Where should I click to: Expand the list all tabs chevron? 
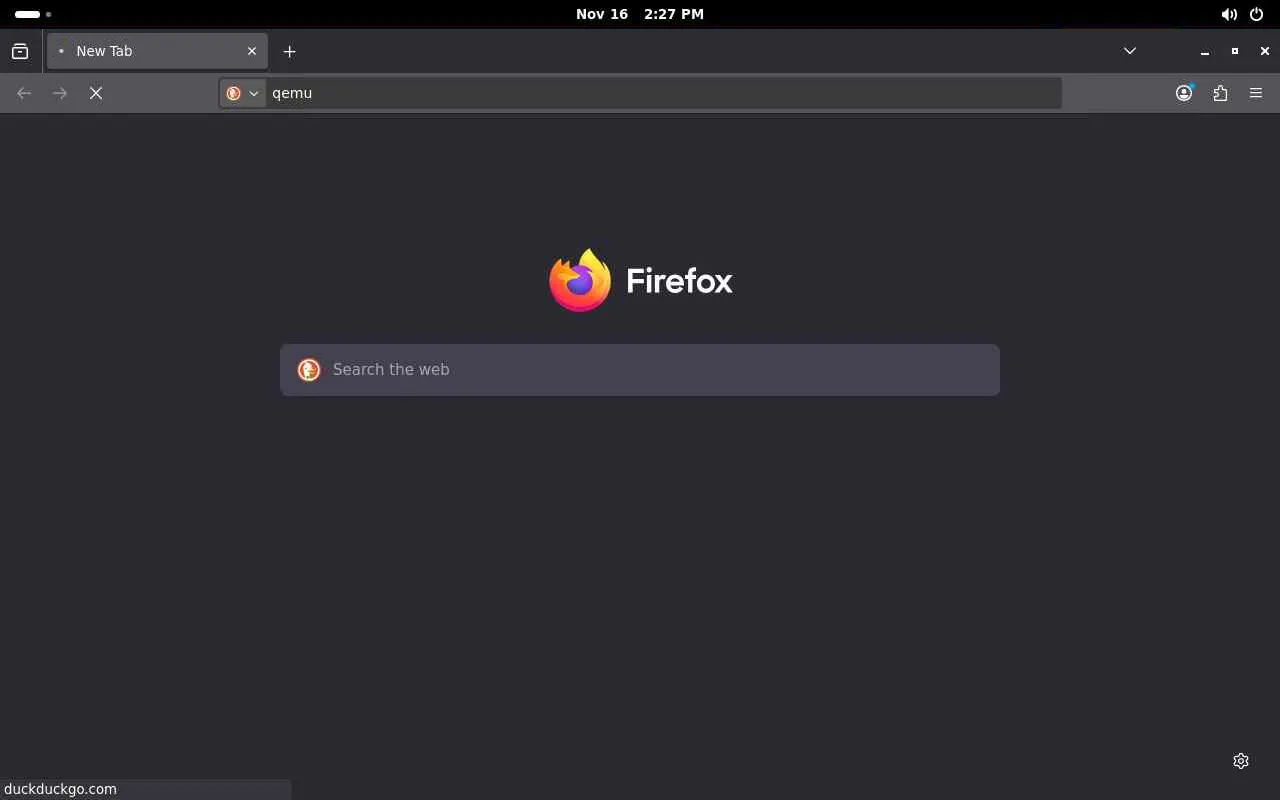coord(1130,51)
